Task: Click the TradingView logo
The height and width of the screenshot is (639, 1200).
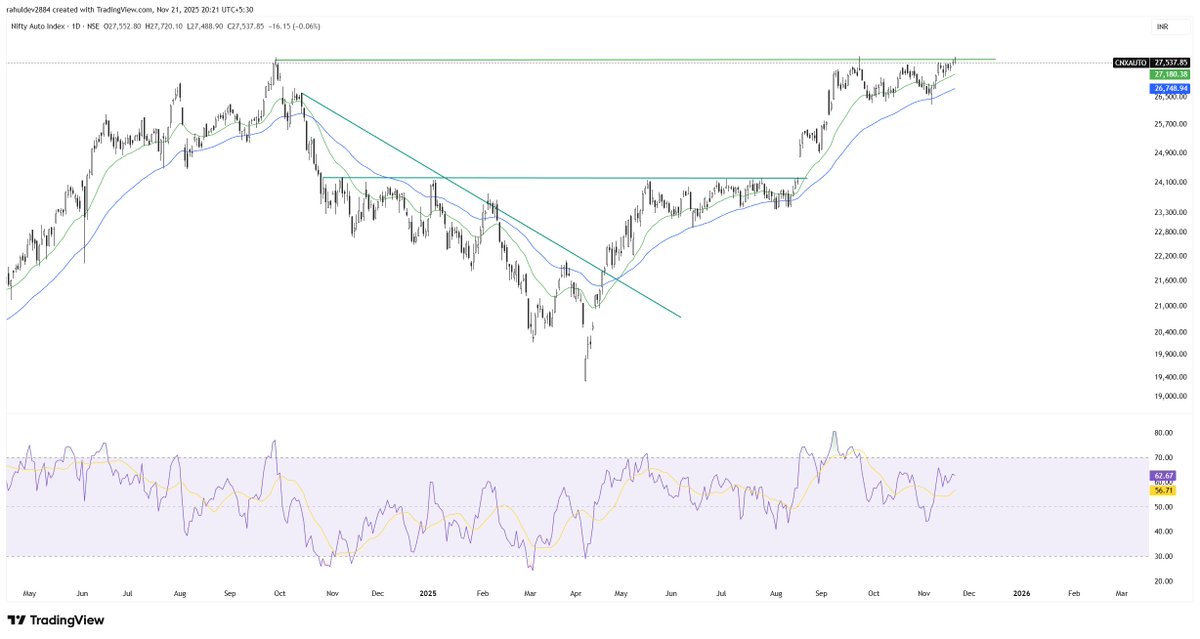Action: coord(56,620)
